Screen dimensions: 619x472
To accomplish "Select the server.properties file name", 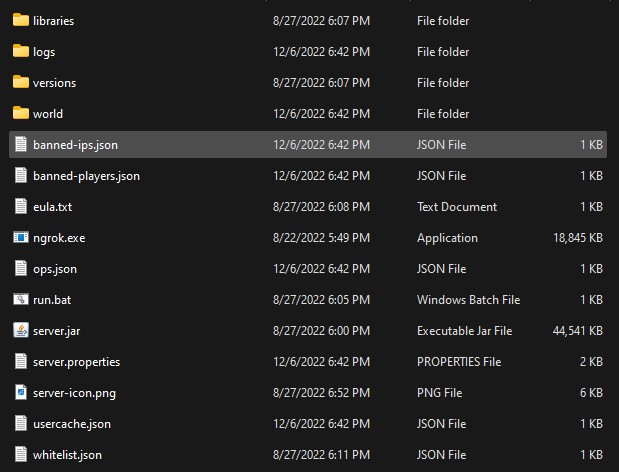I will pos(77,362).
